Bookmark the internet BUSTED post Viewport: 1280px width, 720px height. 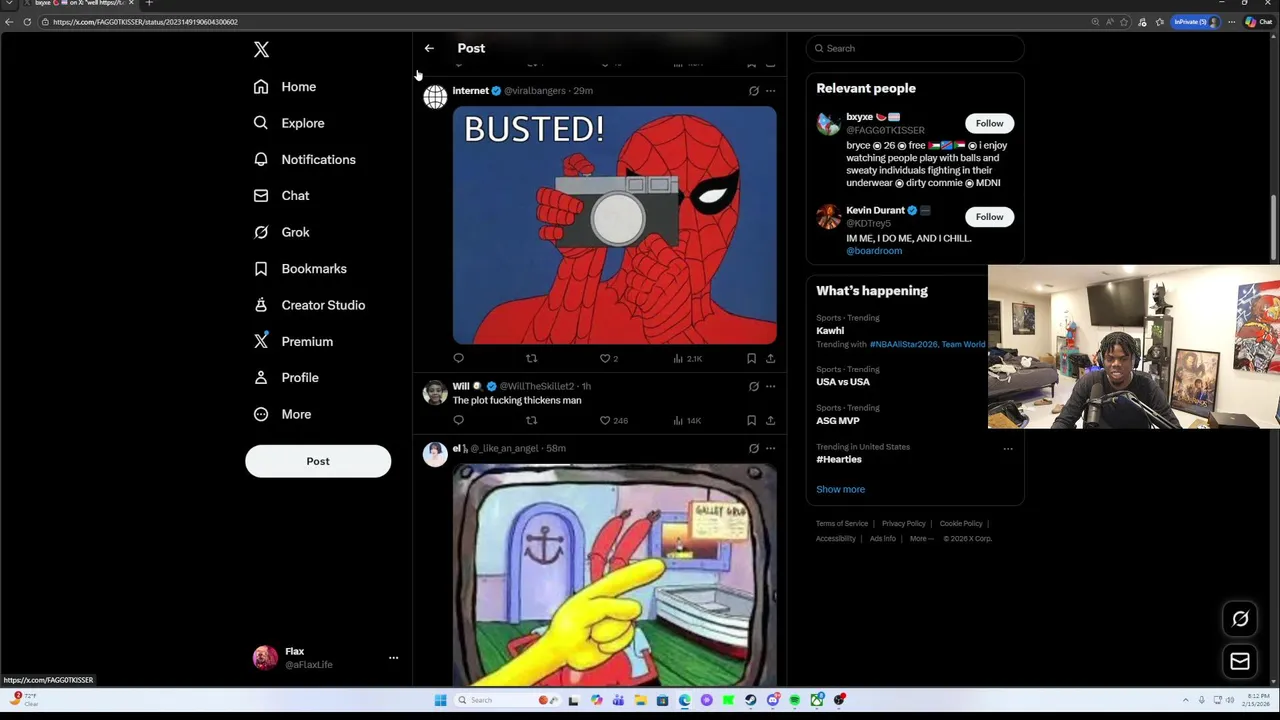click(x=751, y=358)
